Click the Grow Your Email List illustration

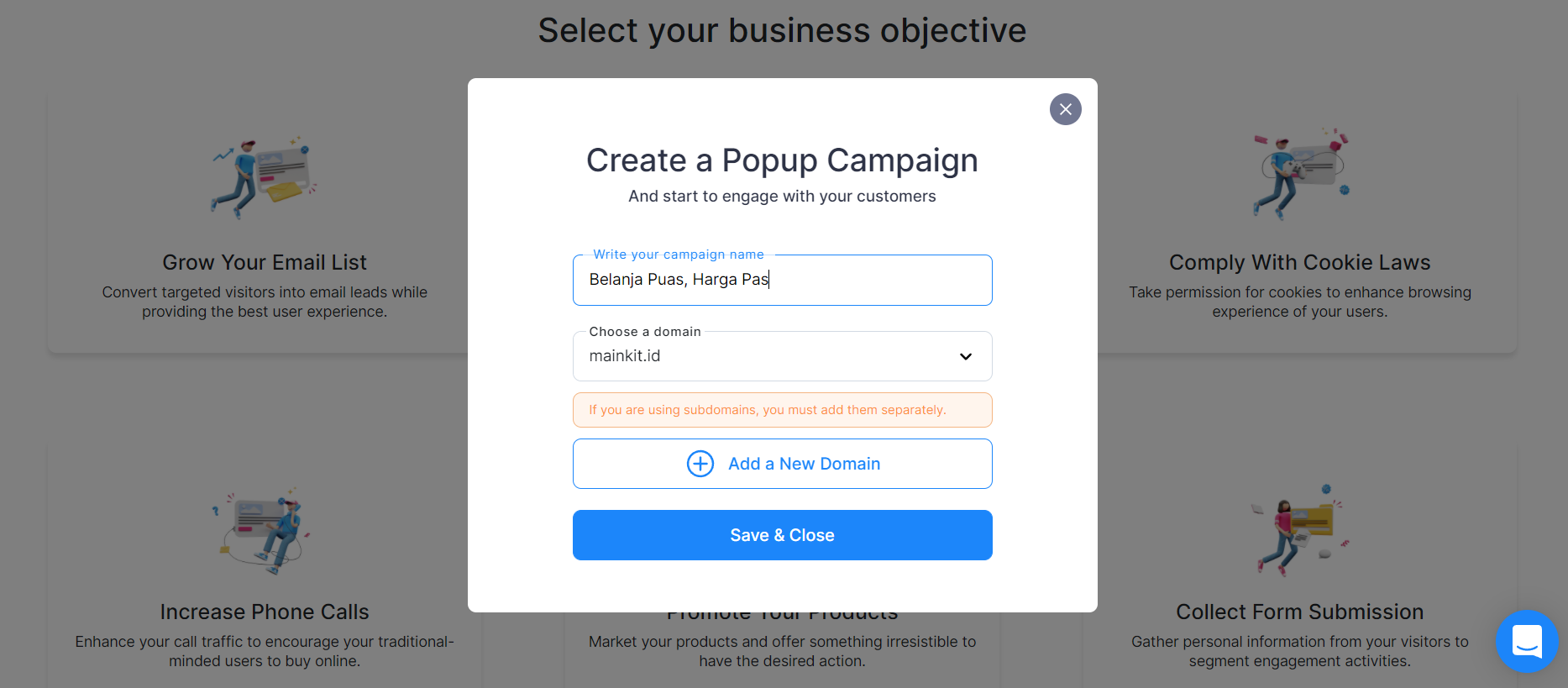[x=264, y=176]
